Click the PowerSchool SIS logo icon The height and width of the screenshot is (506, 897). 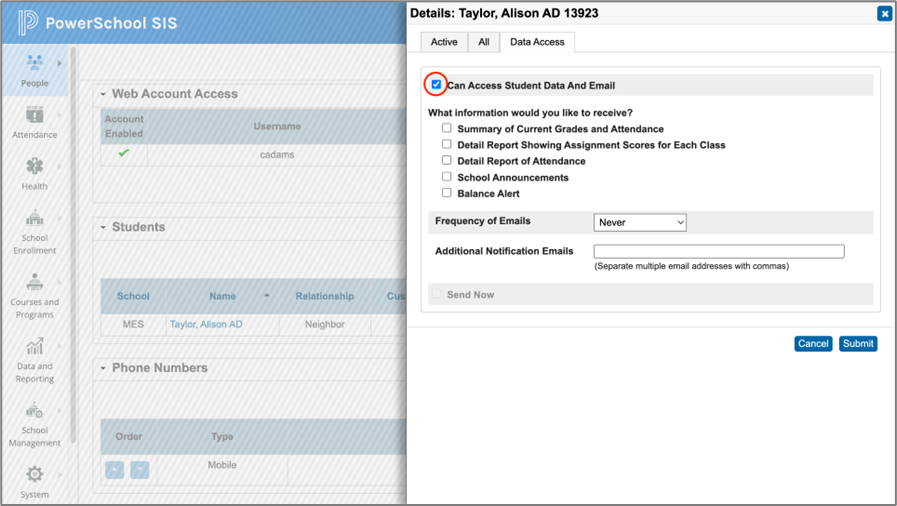click(x=27, y=22)
